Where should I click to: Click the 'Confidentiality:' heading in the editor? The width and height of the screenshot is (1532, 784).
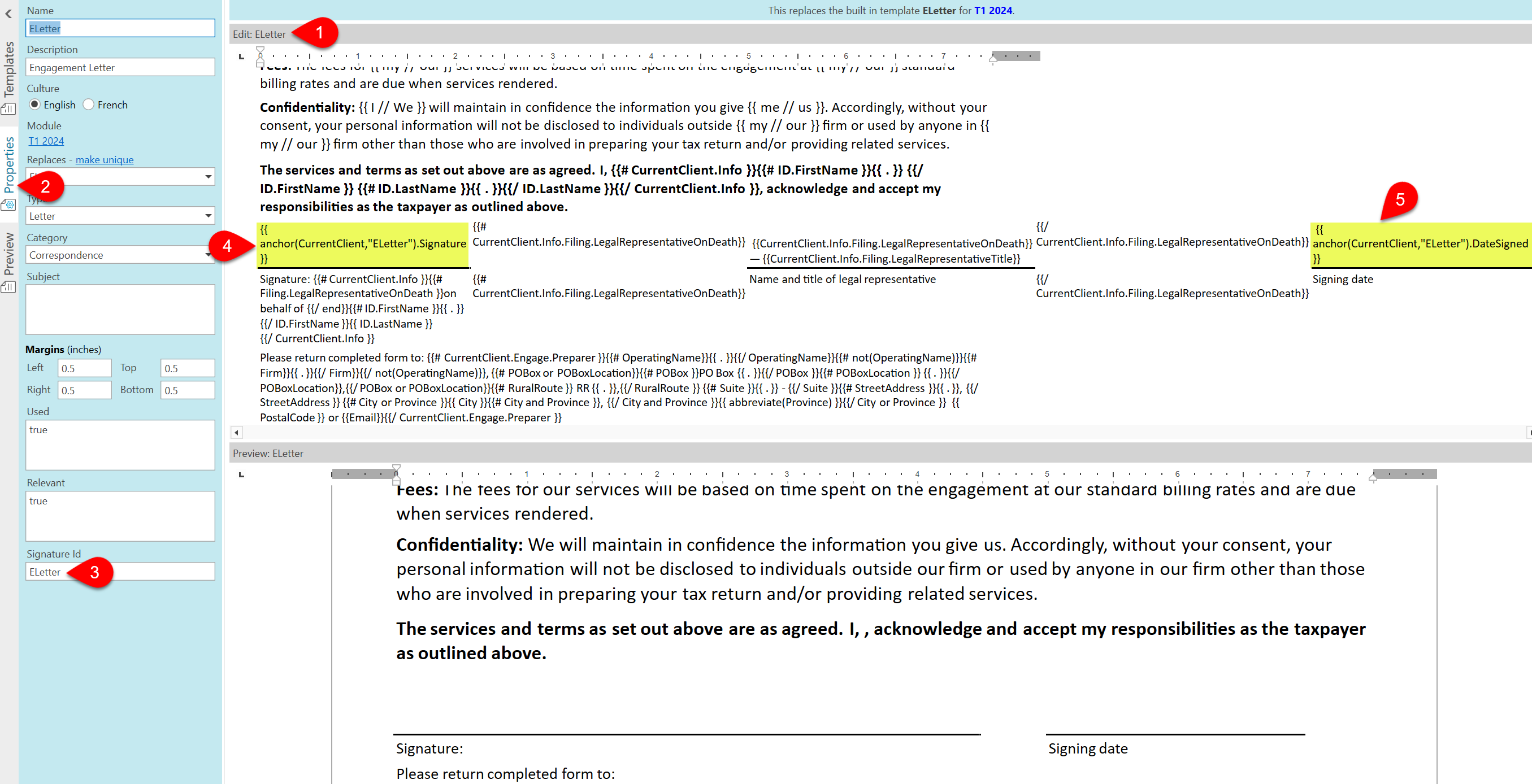point(307,107)
